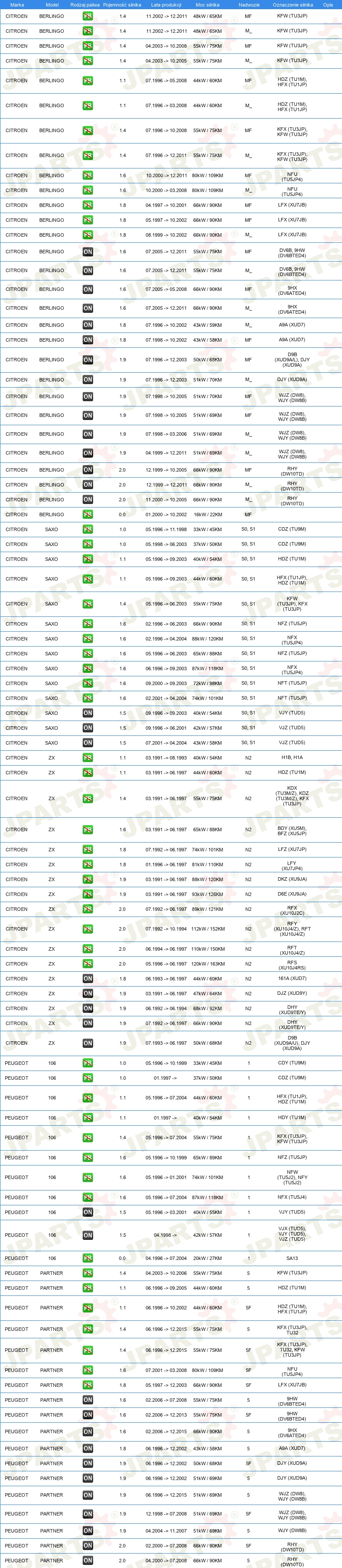Select the '47kW / 64KM' power cell
Image resolution: width=342 pixels, height=1568 pixels.
click(207, 994)
